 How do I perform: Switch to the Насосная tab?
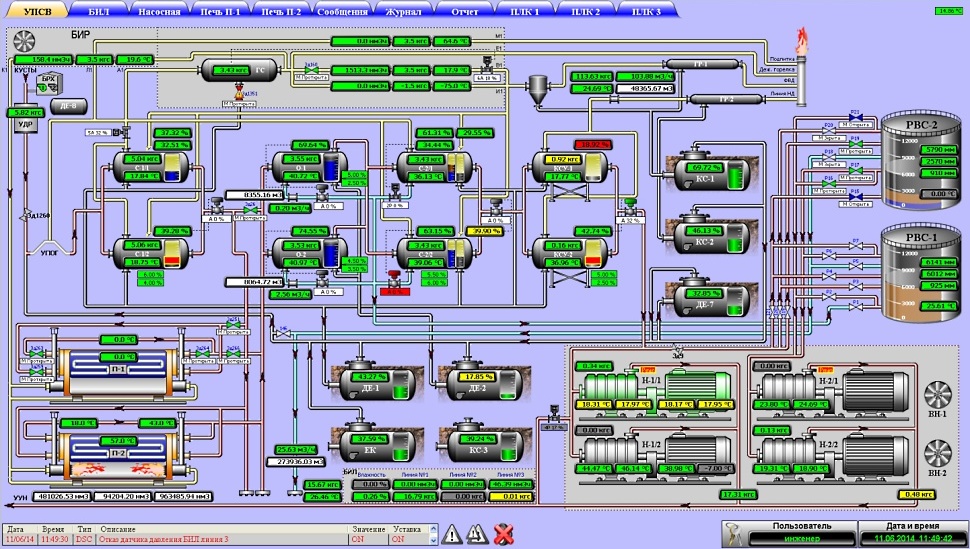click(x=160, y=10)
